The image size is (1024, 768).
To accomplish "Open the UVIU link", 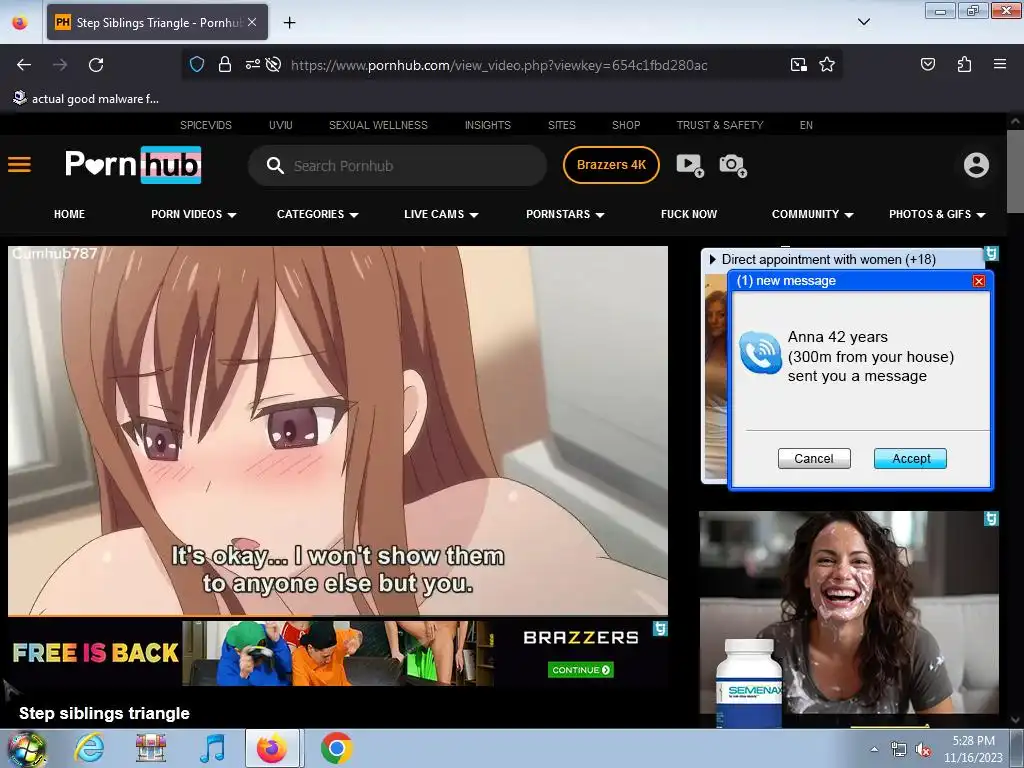I will [281, 125].
